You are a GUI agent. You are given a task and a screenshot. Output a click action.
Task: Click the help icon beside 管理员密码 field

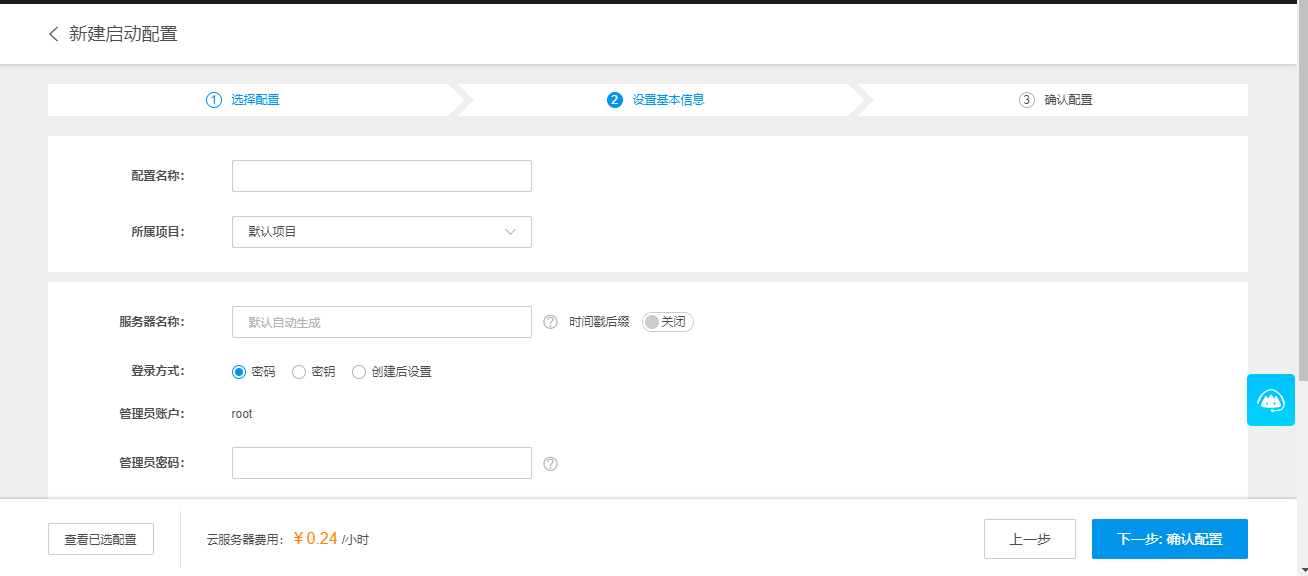pyautogui.click(x=550, y=464)
